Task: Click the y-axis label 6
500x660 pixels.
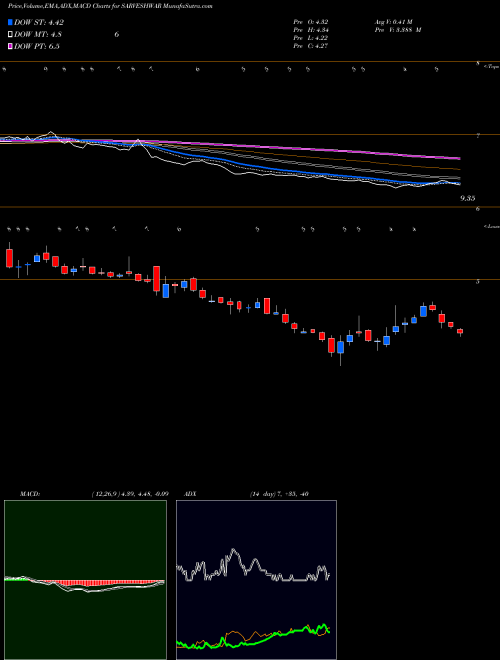Action: pos(478,209)
